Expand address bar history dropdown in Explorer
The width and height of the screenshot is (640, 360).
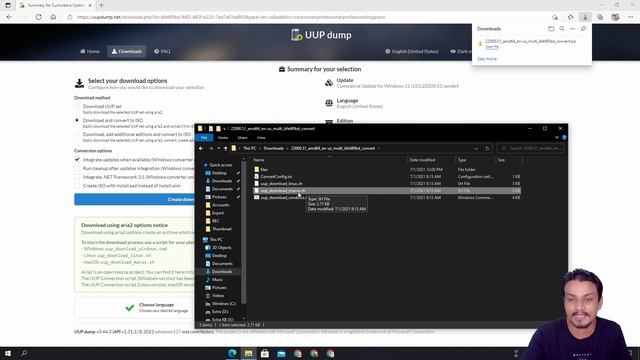coord(476,149)
